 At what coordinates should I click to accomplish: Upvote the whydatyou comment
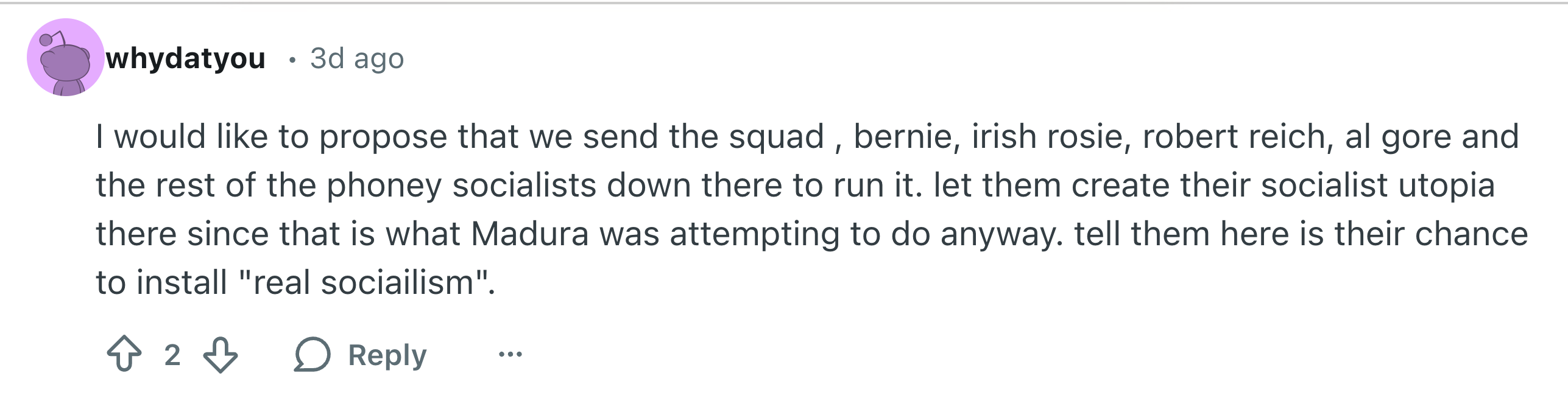(x=124, y=354)
